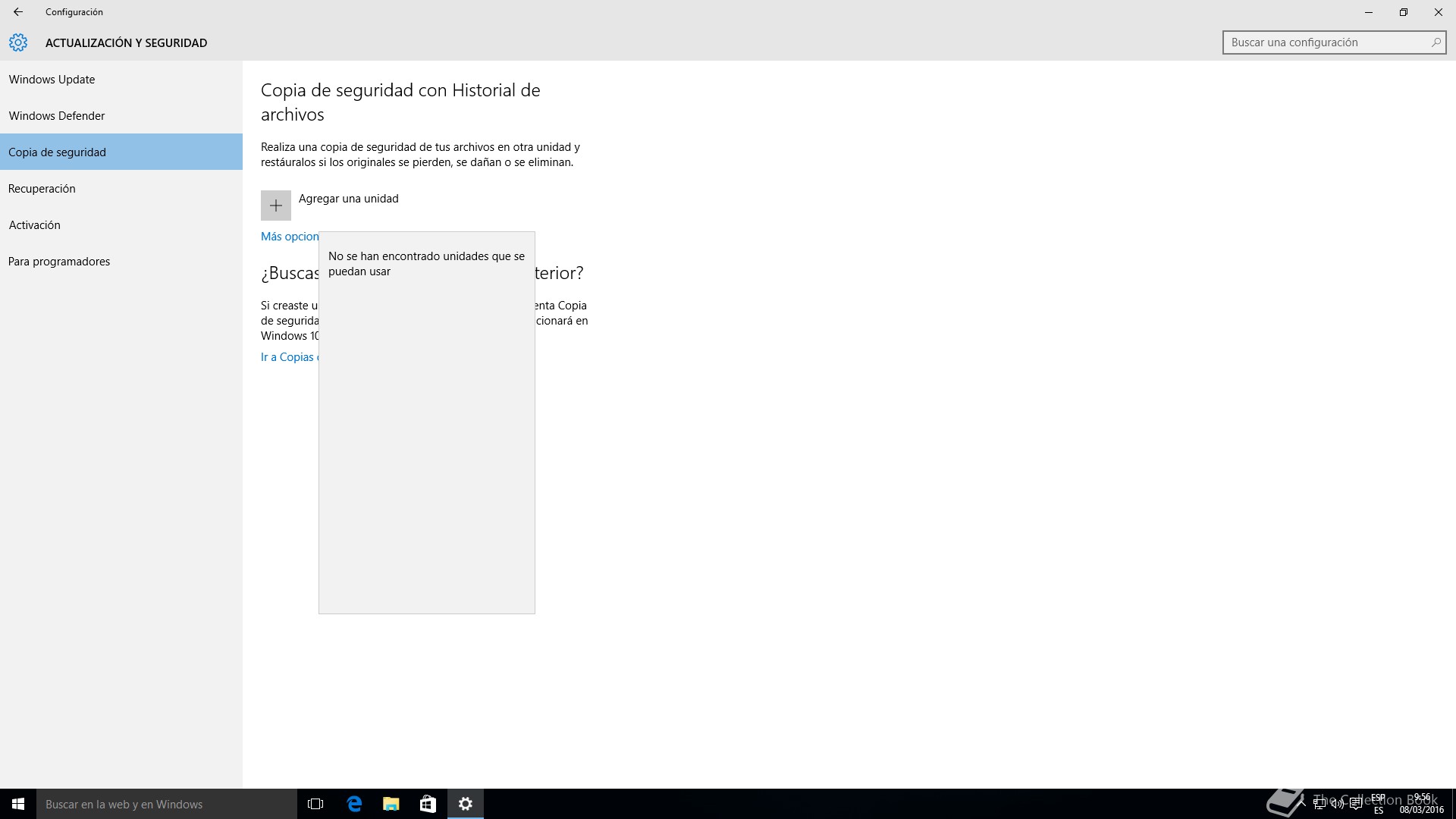
Task: Click the Ir a Copias link
Action: 289,357
